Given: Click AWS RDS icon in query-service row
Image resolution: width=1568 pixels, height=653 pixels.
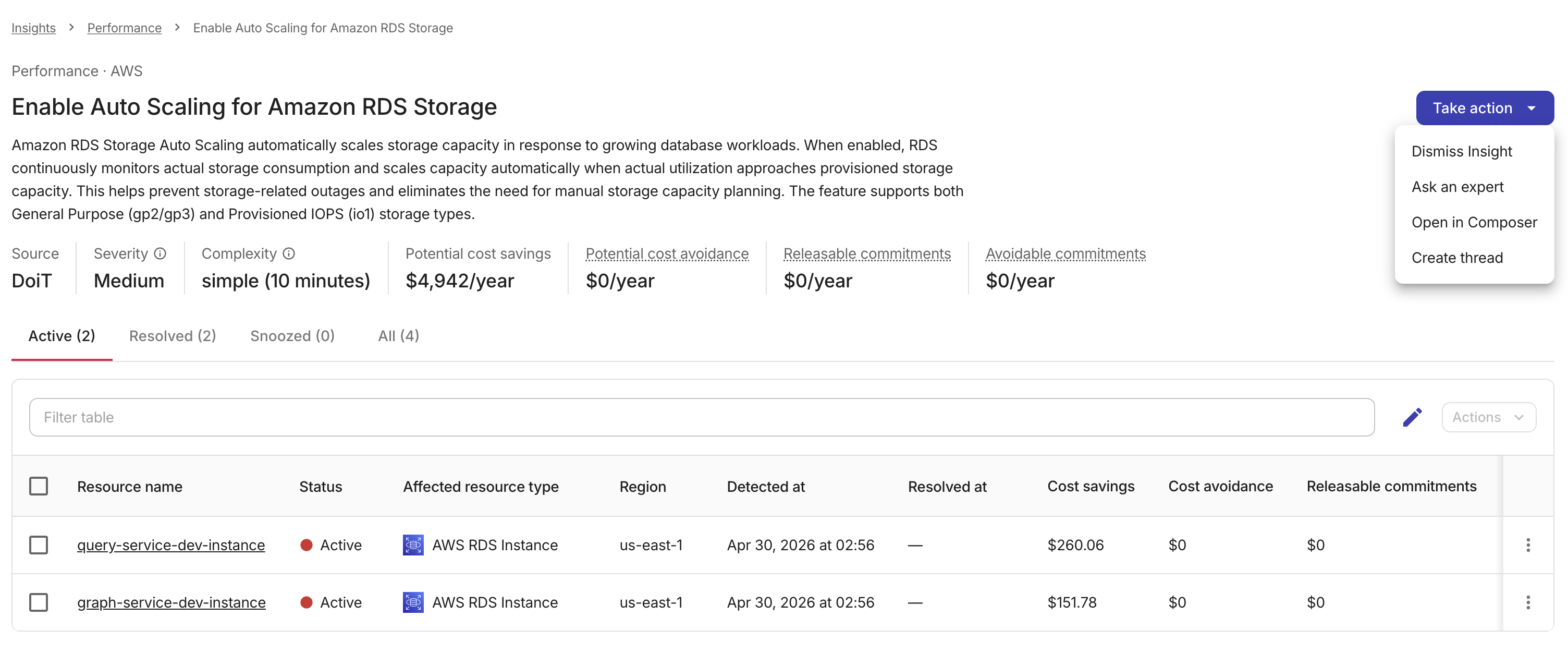Looking at the screenshot, I should click(x=413, y=545).
